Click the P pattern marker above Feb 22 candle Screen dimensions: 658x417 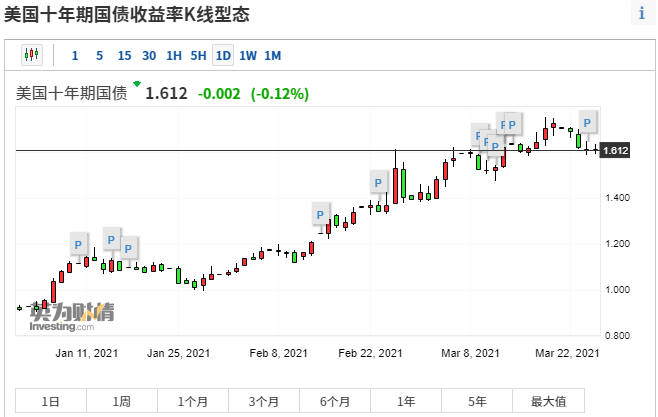point(379,182)
